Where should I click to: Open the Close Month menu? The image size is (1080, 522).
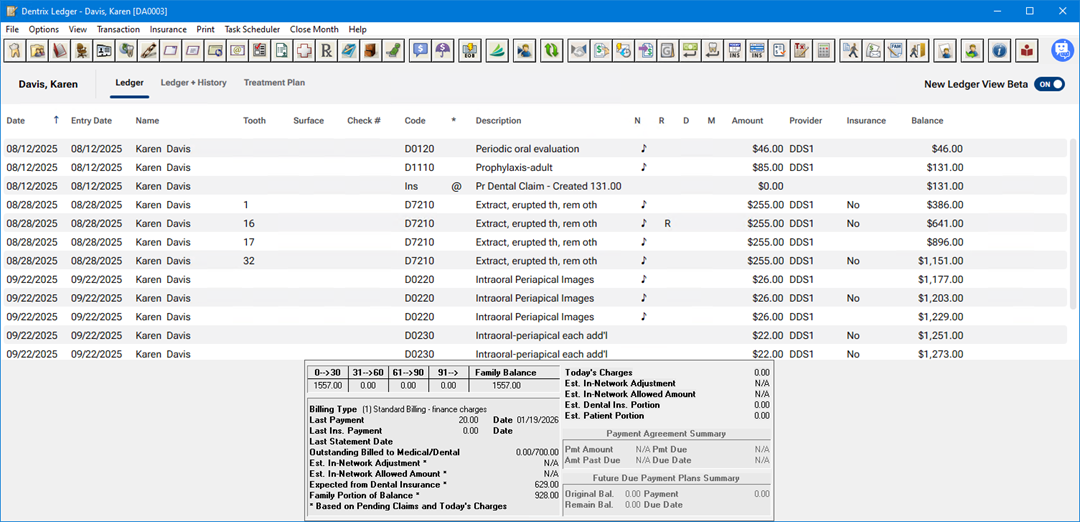click(314, 29)
